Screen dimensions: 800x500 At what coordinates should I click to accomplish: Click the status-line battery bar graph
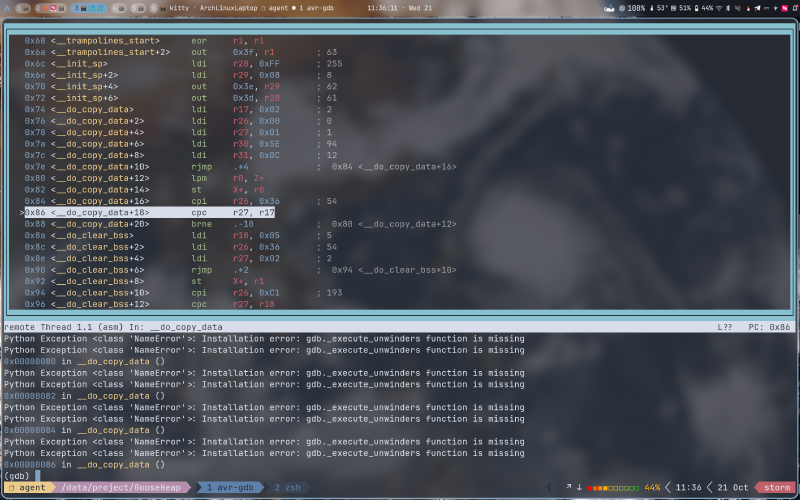613,488
